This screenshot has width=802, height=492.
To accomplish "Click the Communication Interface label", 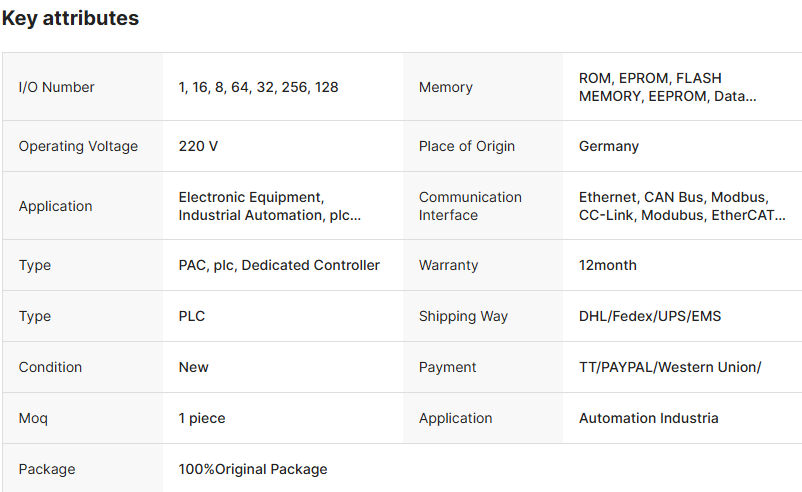I will [x=470, y=206].
